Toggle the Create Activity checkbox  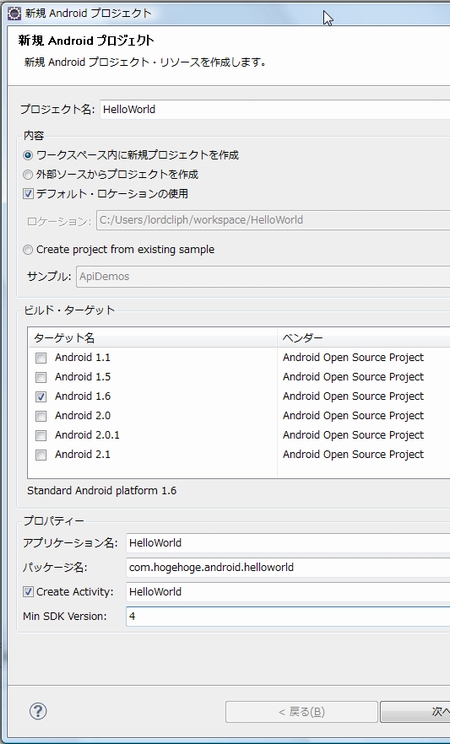pos(28,592)
